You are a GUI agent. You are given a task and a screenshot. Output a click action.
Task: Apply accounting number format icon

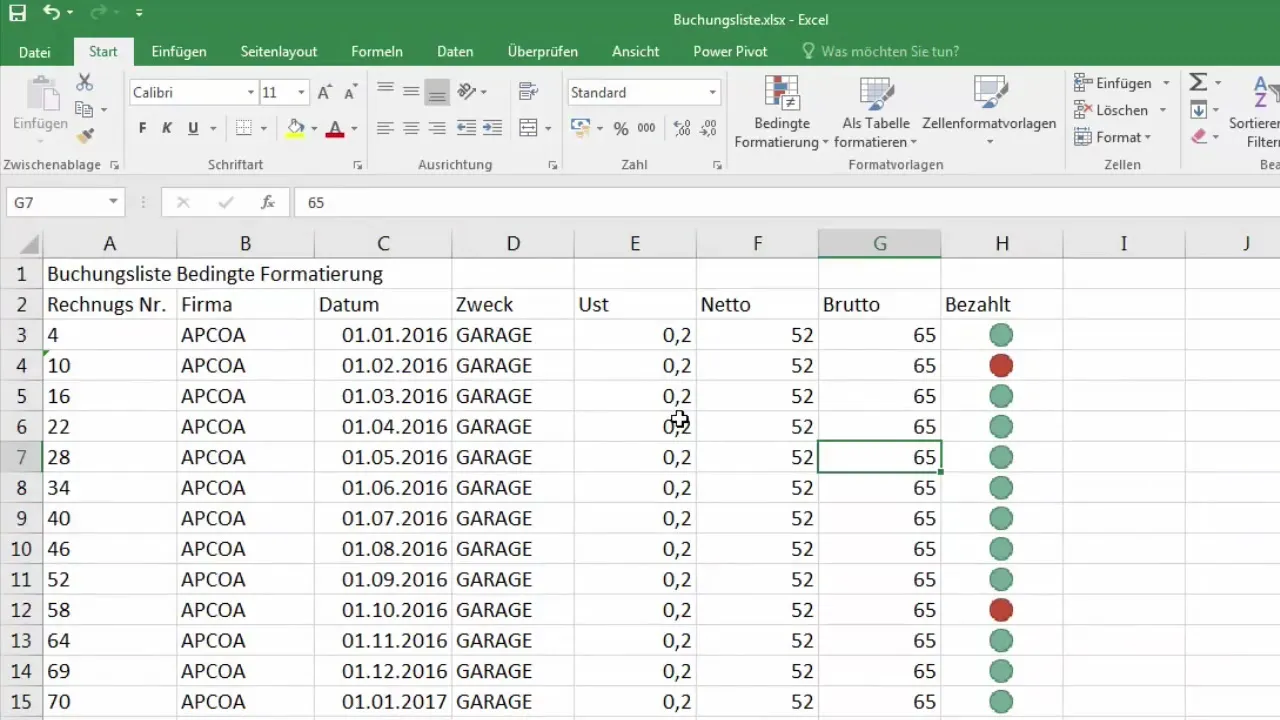[580, 128]
